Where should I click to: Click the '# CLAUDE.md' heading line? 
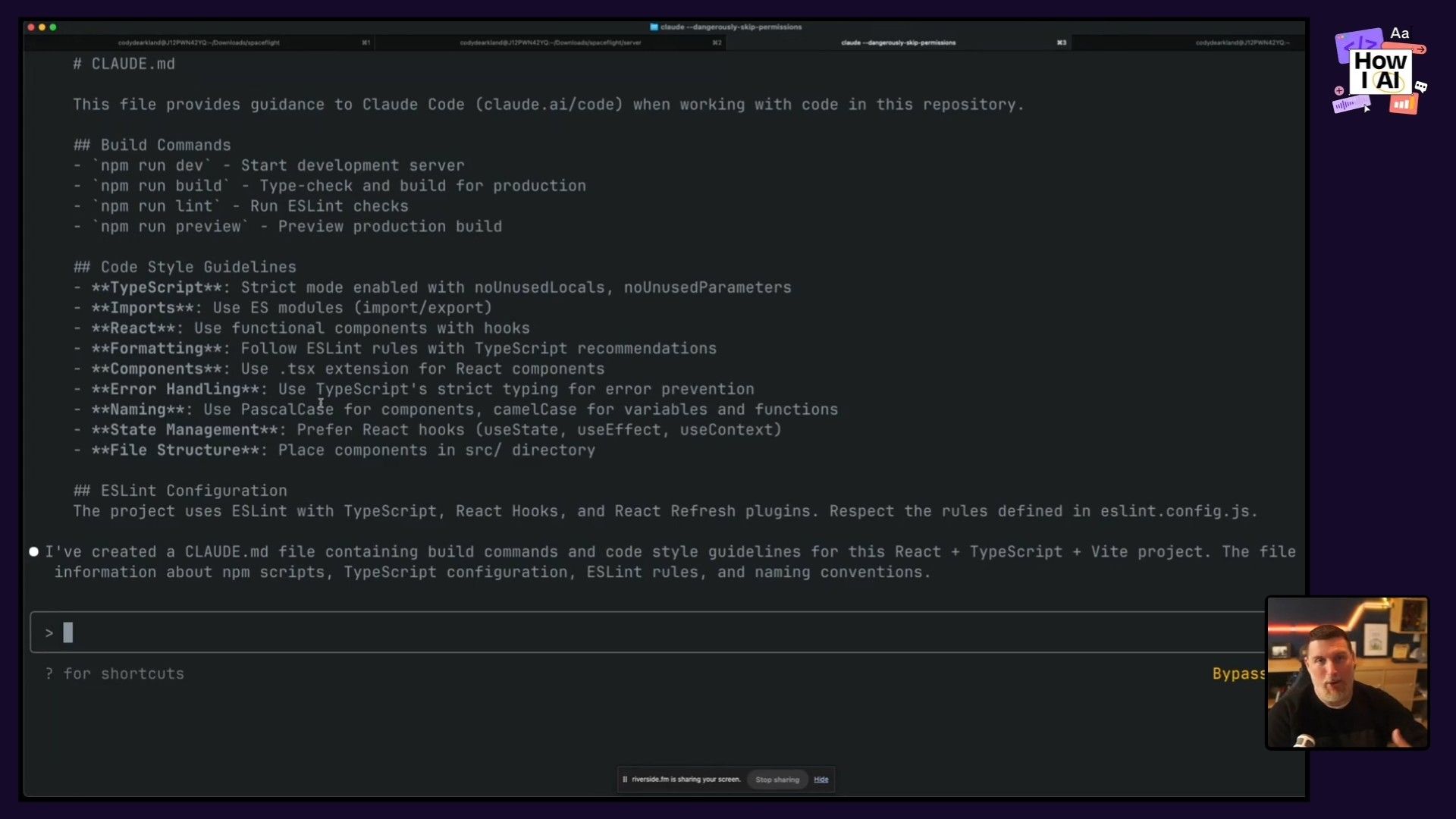coord(124,64)
